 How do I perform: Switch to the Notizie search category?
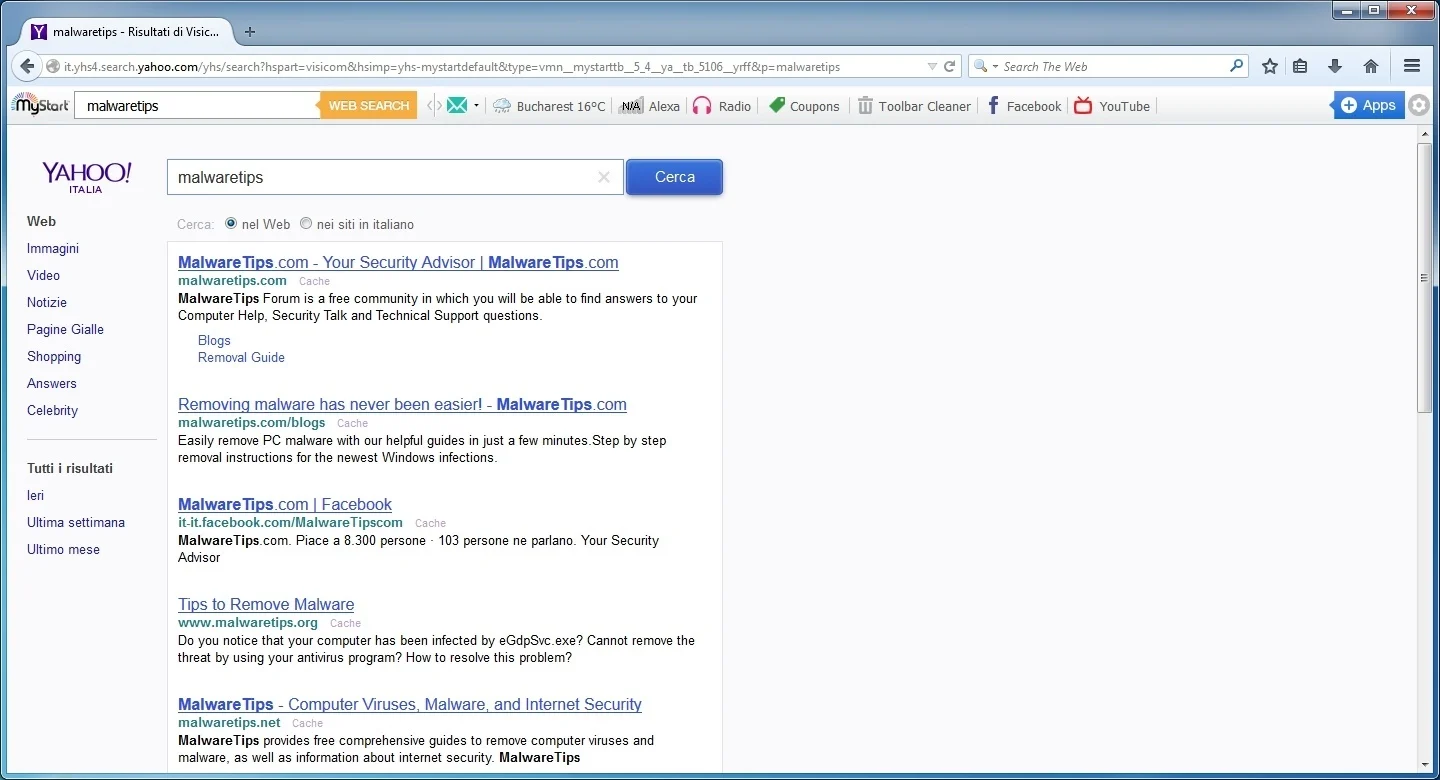47,302
